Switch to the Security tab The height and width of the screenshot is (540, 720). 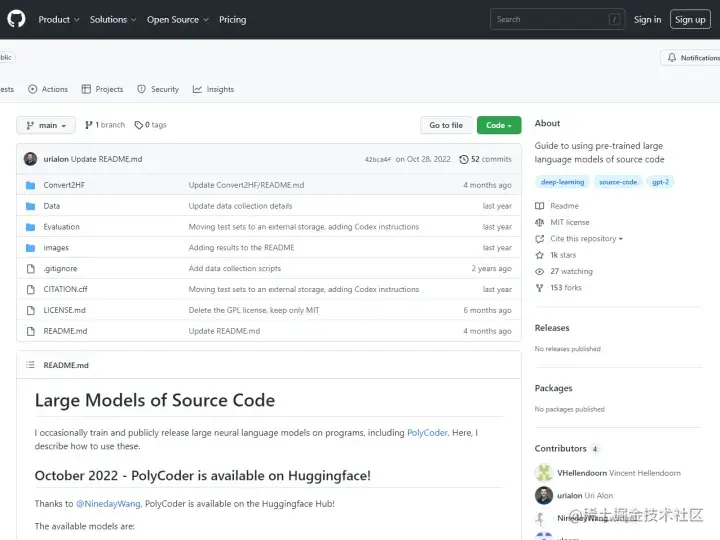[x=158, y=89]
